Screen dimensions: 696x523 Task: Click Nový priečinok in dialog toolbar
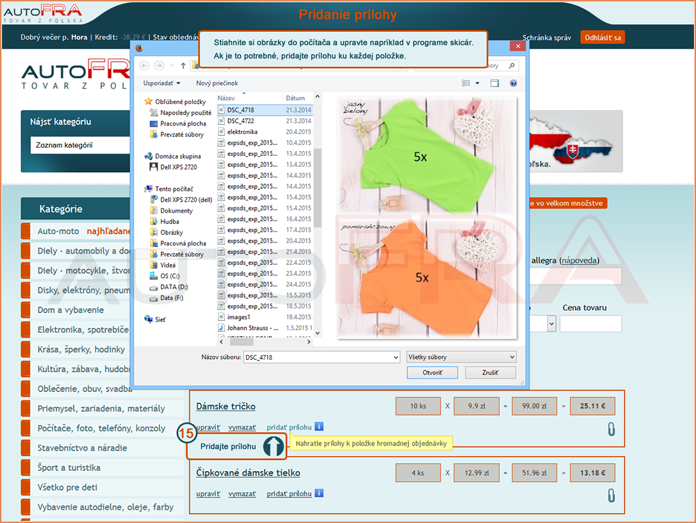[x=217, y=83]
